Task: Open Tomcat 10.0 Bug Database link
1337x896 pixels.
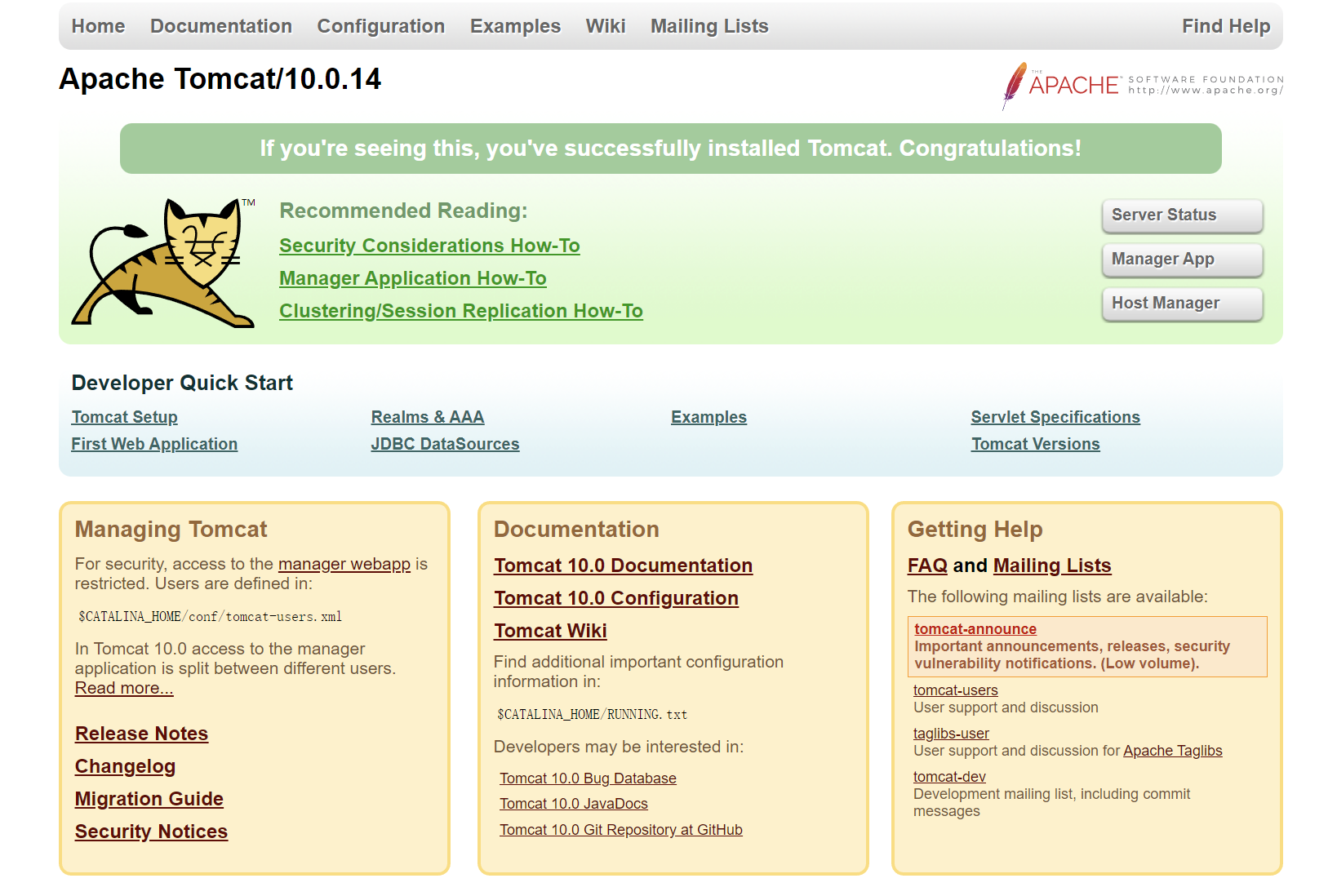Action: click(x=588, y=778)
